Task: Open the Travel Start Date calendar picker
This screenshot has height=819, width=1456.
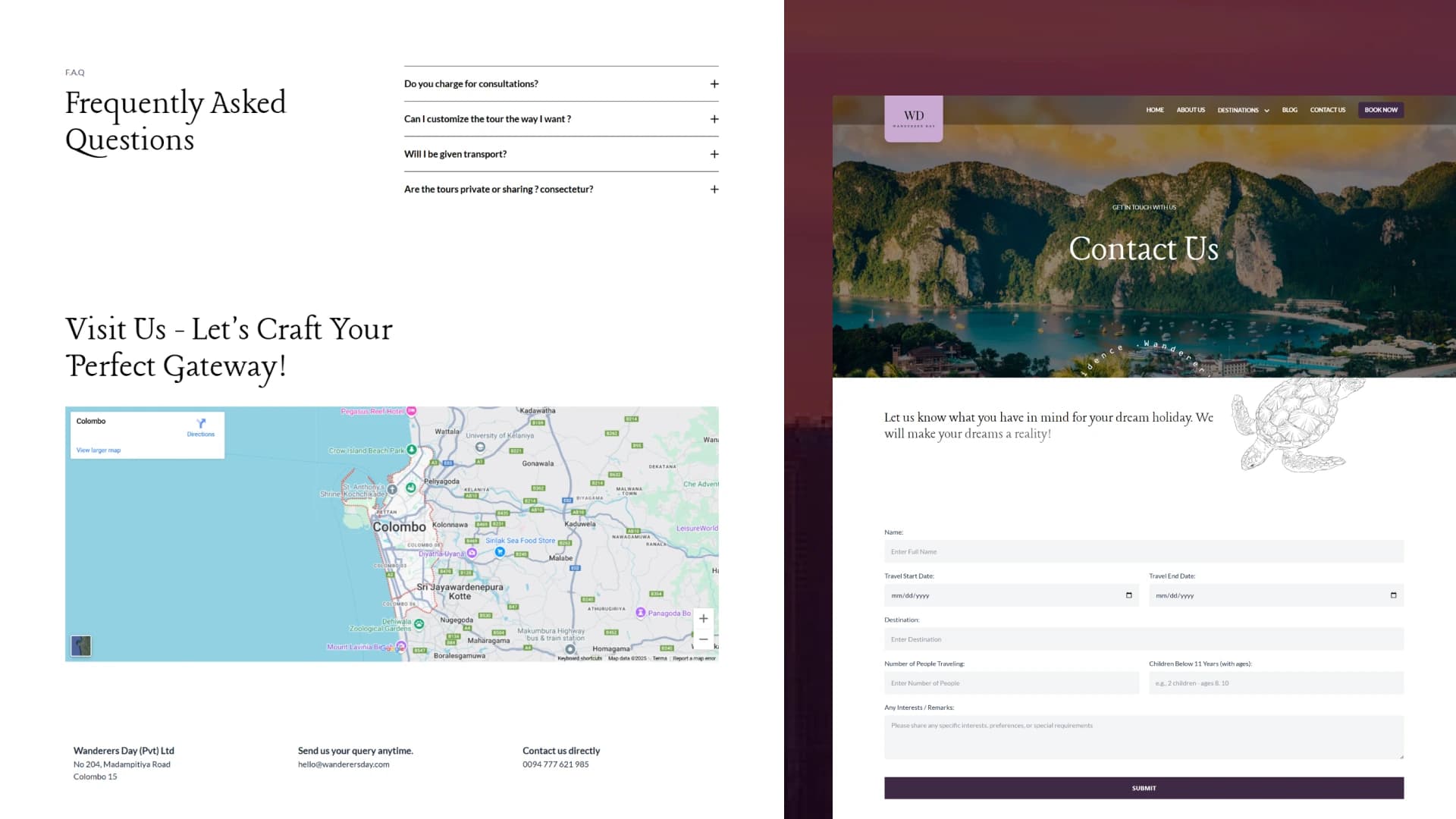Action: [x=1128, y=595]
